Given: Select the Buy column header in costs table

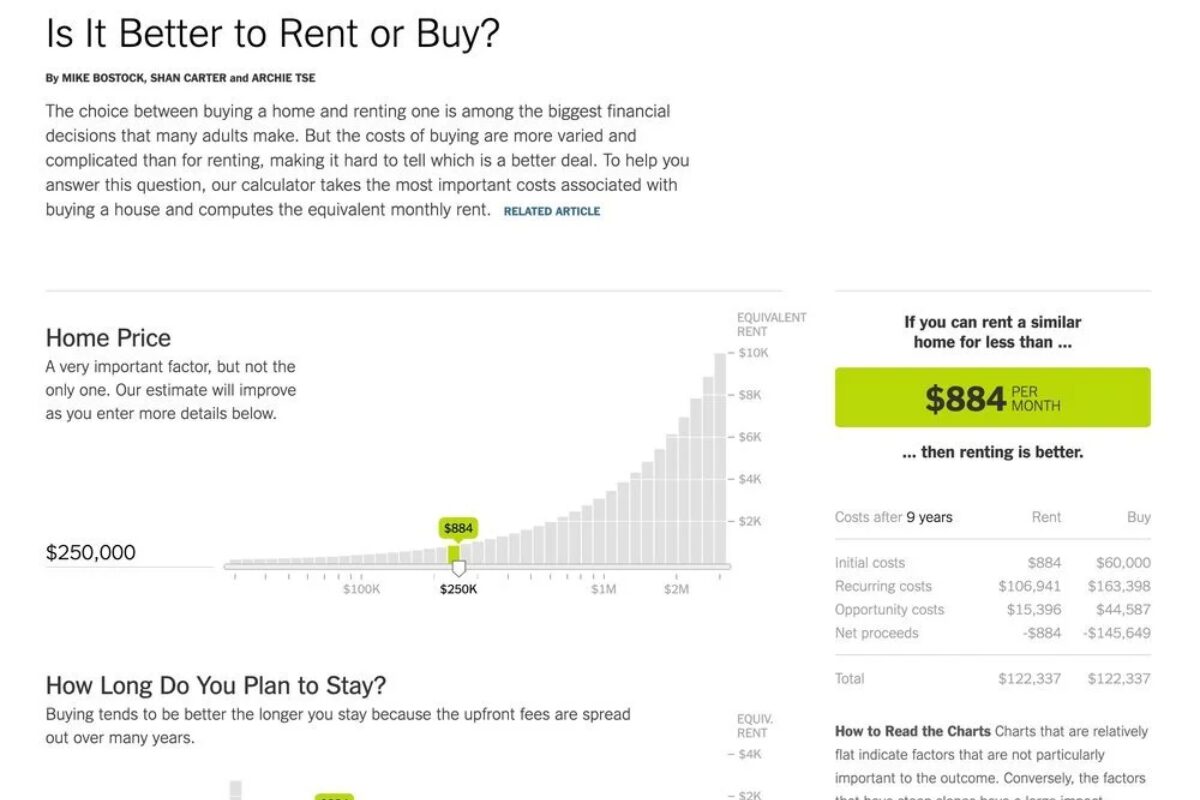Looking at the screenshot, I should (1138, 517).
